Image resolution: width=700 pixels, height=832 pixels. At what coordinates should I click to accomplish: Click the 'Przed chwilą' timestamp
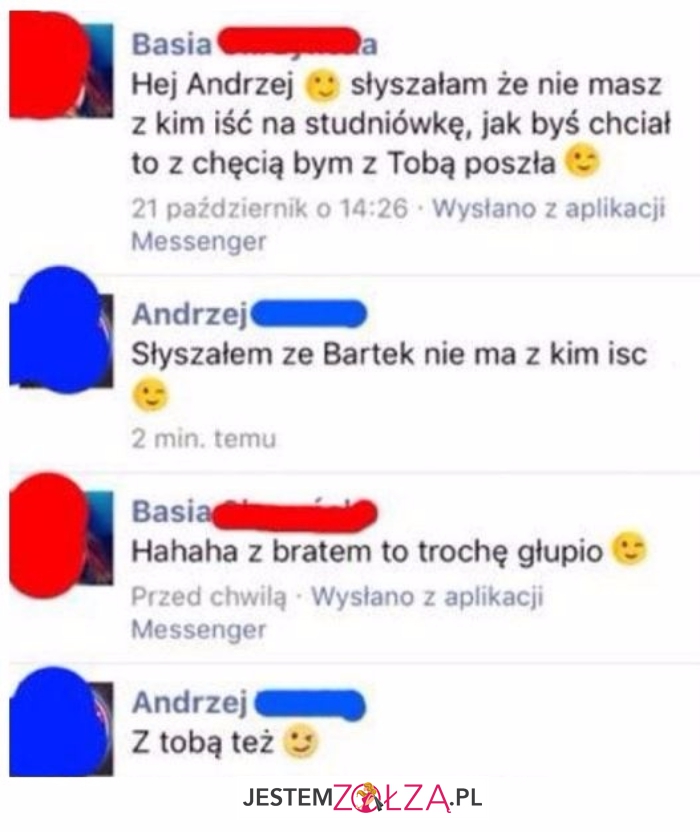[x=209, y=597]
